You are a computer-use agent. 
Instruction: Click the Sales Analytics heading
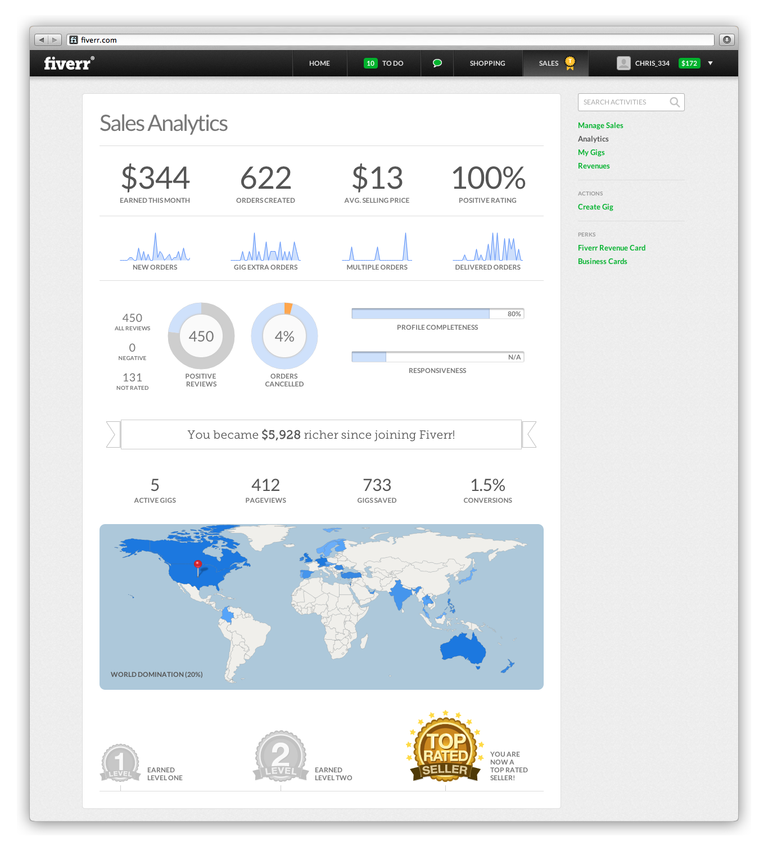click(163, 123)
